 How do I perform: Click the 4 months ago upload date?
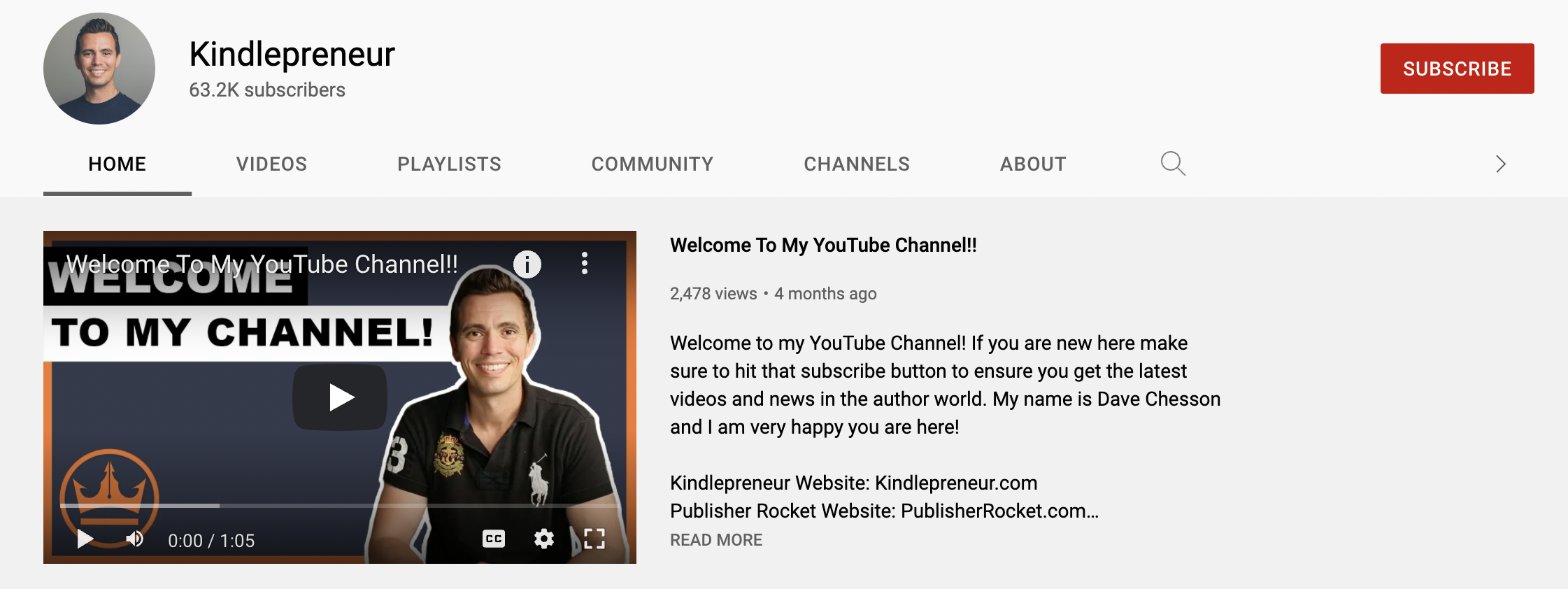click(825, 294)
